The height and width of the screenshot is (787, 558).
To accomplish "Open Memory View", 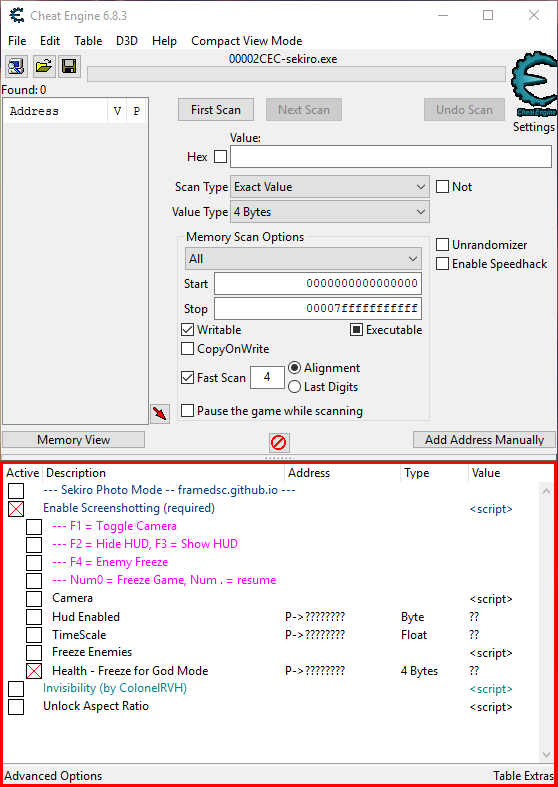I will (x=73, y=440).
